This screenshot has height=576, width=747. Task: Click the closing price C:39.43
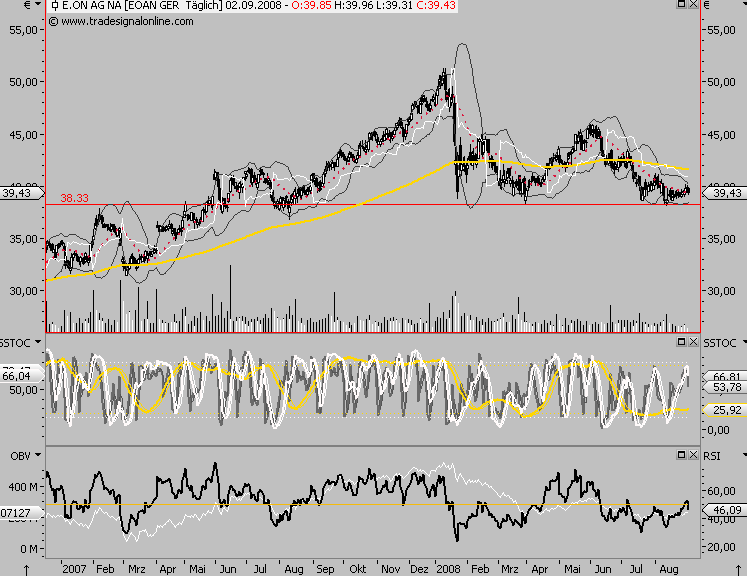click(x=435, y=6)
